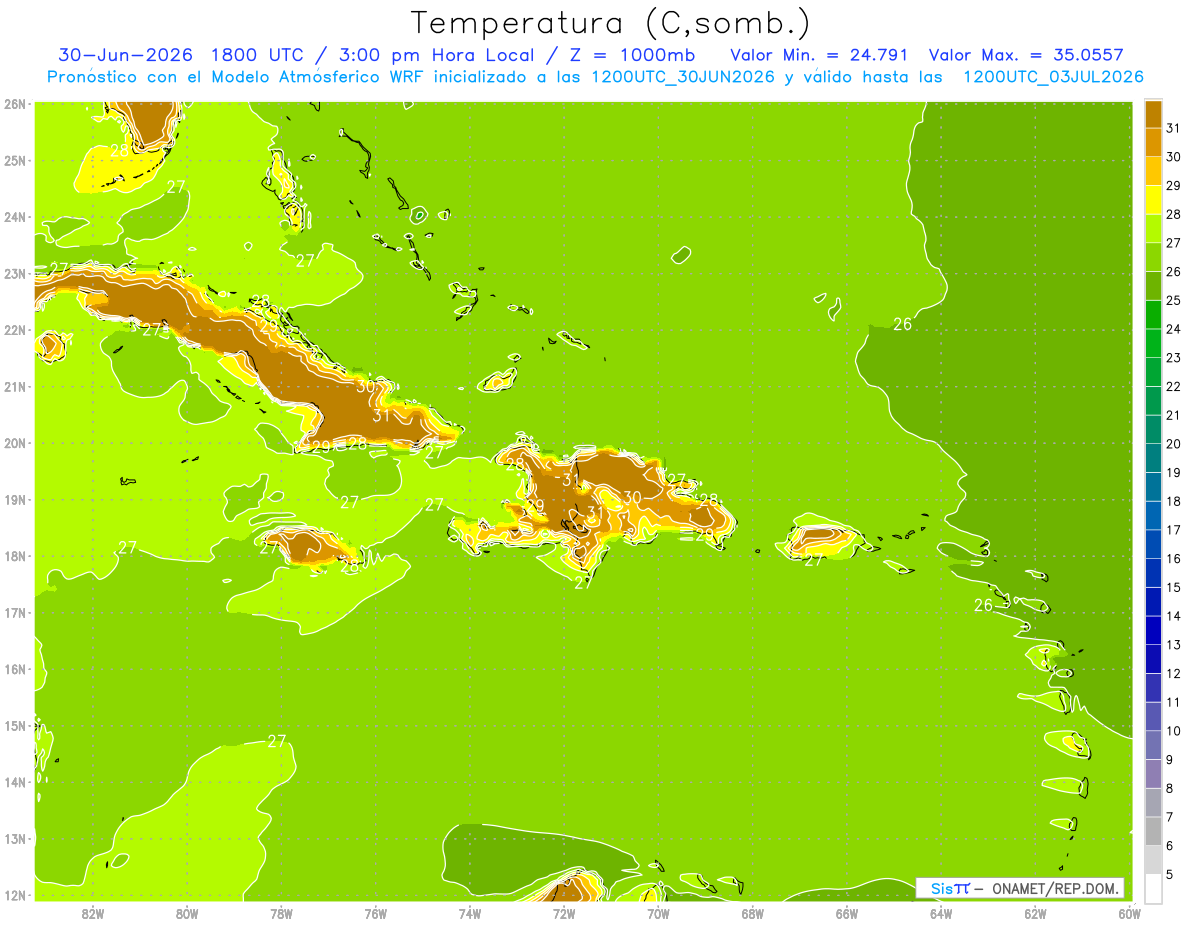Click the 15 label on the color bar
The image size is (1200, 927).
[1173, 588]
